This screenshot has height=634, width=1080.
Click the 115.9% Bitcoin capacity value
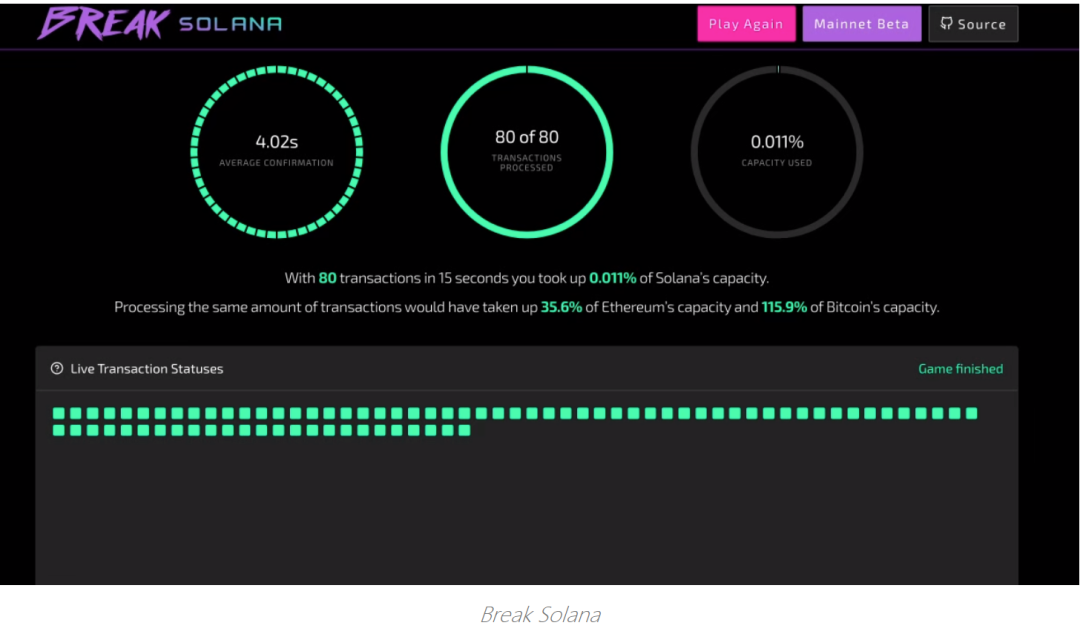(x=784, y=307)
